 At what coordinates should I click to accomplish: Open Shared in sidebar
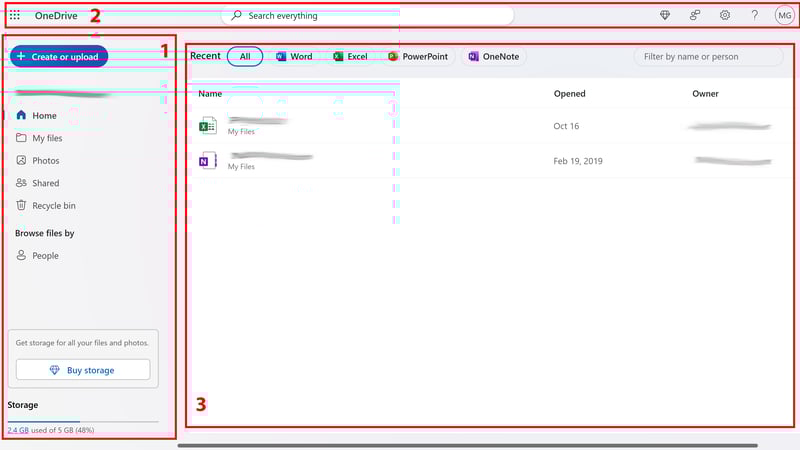coord(45,183)
